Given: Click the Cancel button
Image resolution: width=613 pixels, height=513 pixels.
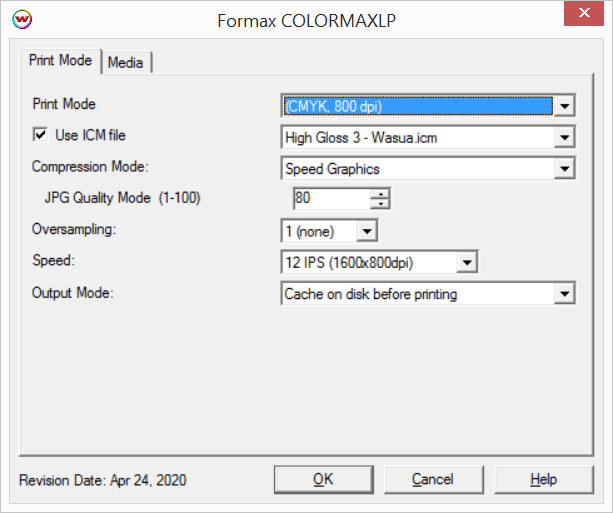Looking at the screenshot, I should click(433, 479).
